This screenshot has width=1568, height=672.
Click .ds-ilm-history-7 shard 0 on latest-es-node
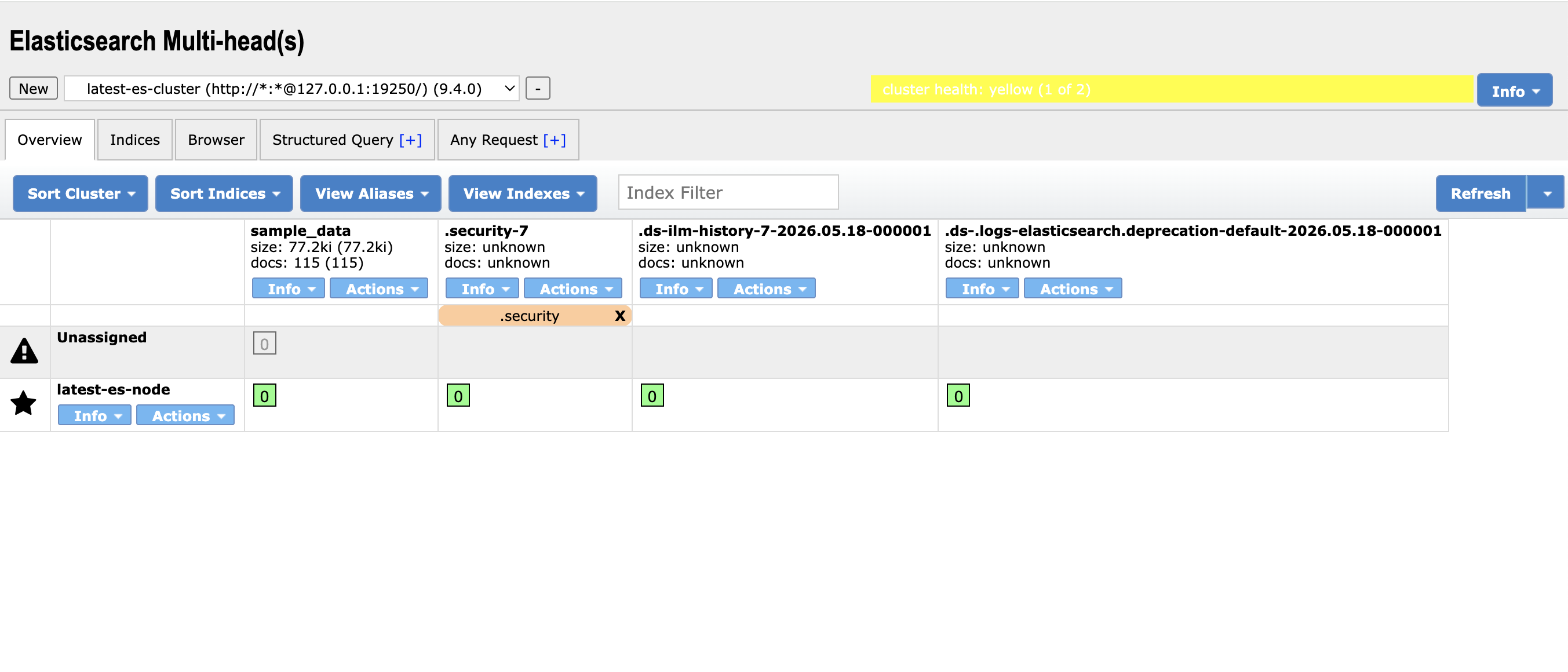tap(652, 396)
